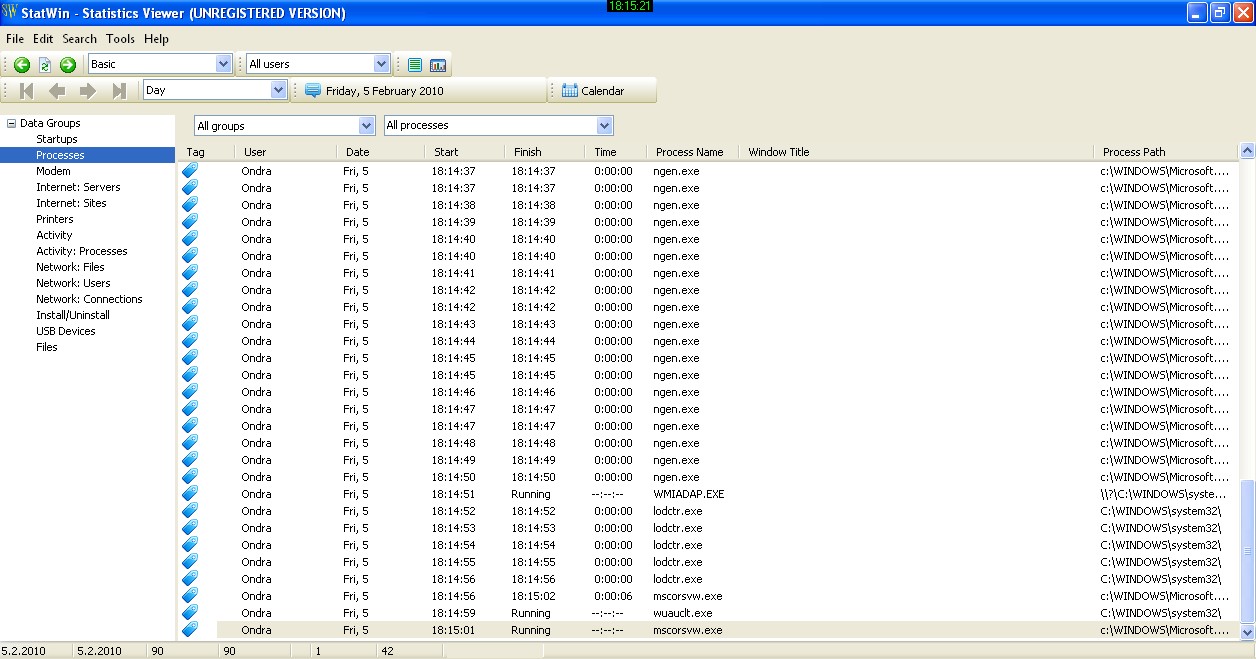The width and height of the screenshot is (1256, 659).
Task: Click tag icon of WMIADAP.EXE row
Action: coord(190,494)
